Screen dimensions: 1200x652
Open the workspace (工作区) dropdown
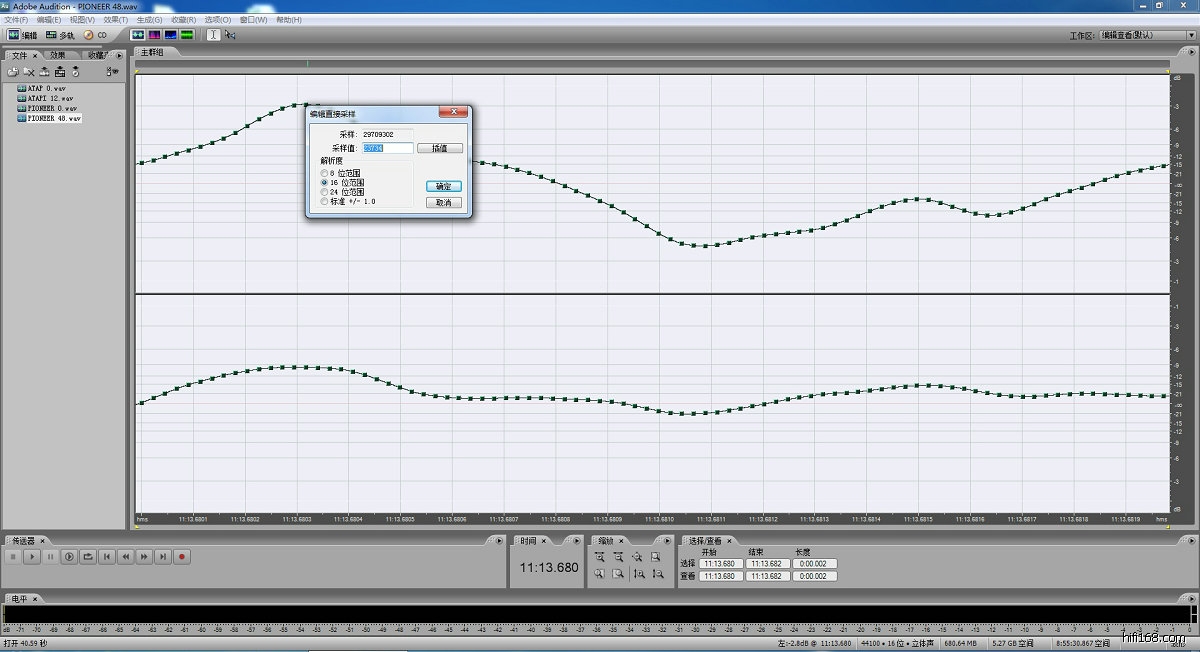(x=1139, y=35)
